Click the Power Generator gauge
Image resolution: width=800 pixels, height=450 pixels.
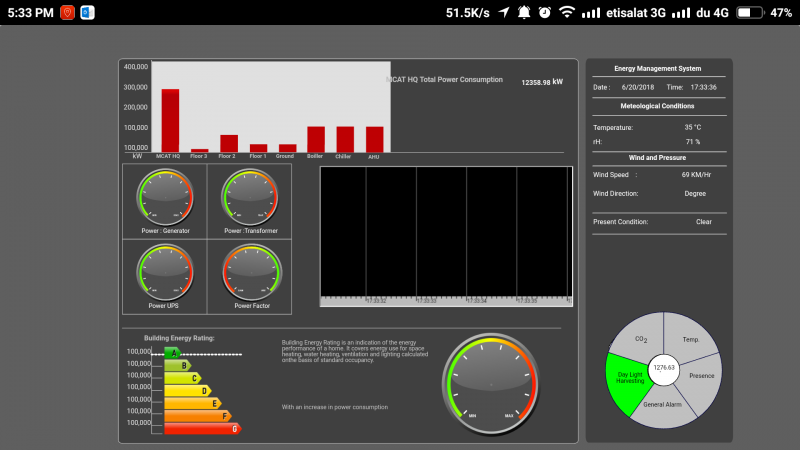coord(165,197)
